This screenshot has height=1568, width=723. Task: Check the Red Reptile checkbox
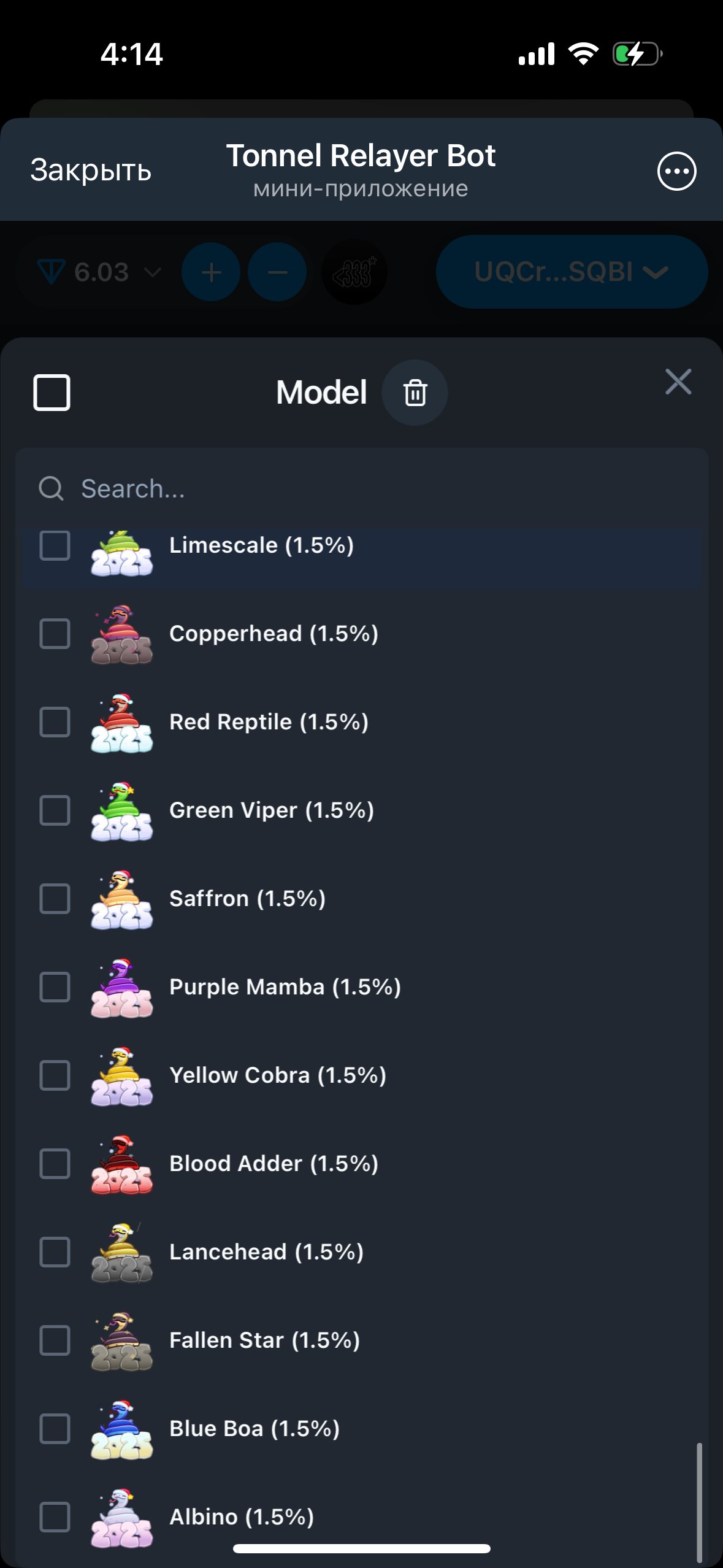point(55,722)
